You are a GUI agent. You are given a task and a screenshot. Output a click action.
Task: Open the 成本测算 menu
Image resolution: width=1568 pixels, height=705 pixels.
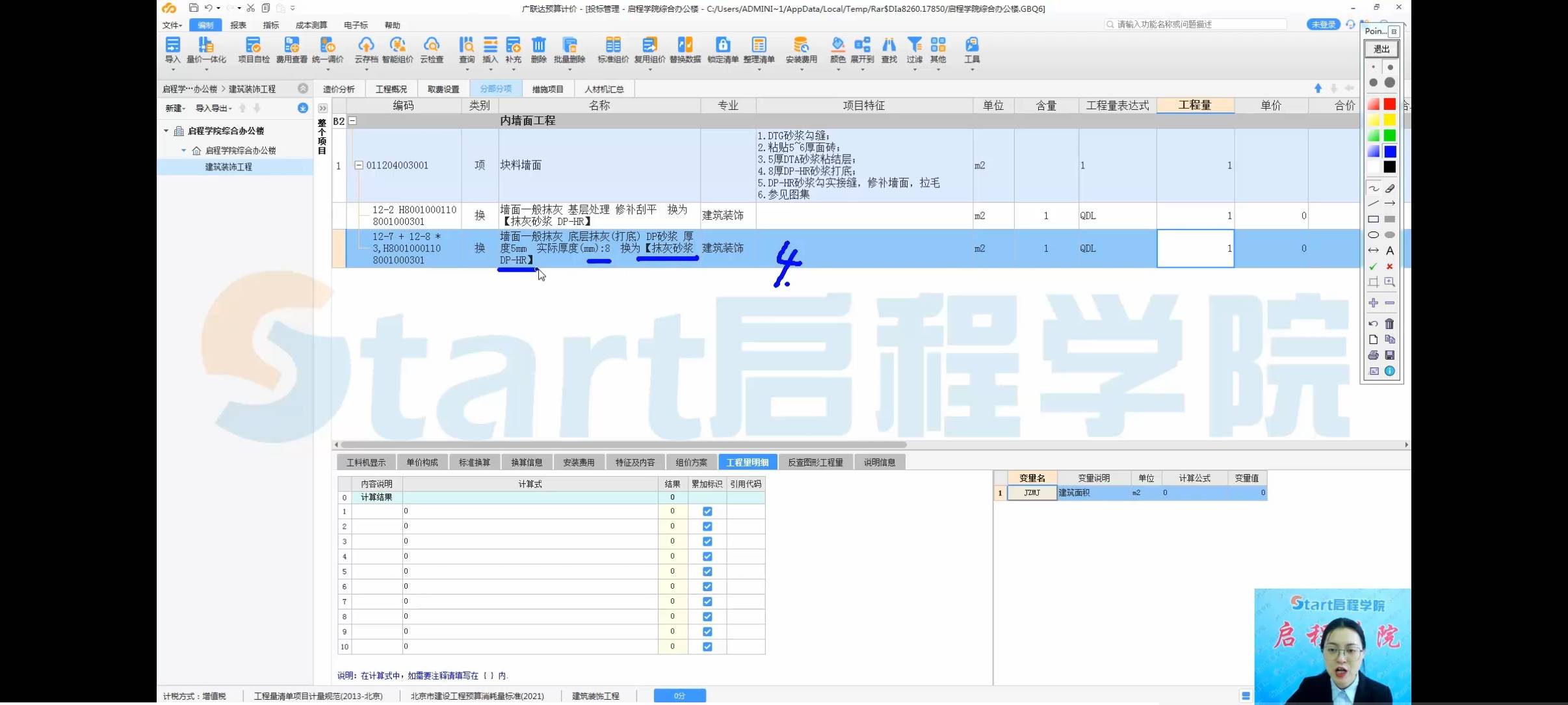coord(311,25)
